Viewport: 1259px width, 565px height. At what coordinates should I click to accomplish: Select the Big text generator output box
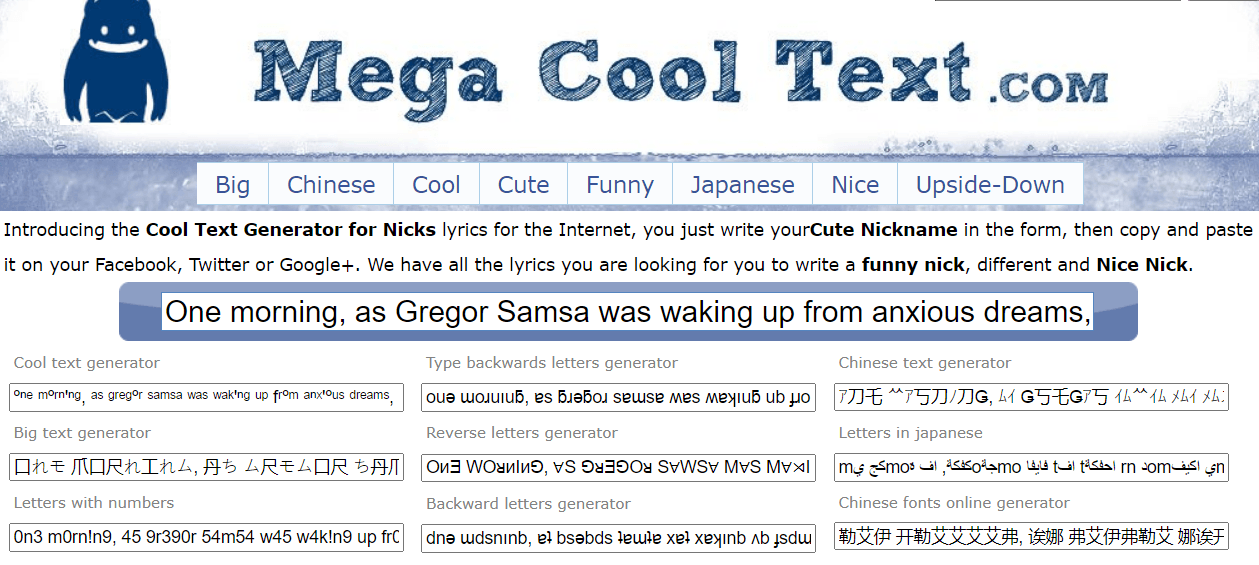pyautogui.click(x=206, y=467)
